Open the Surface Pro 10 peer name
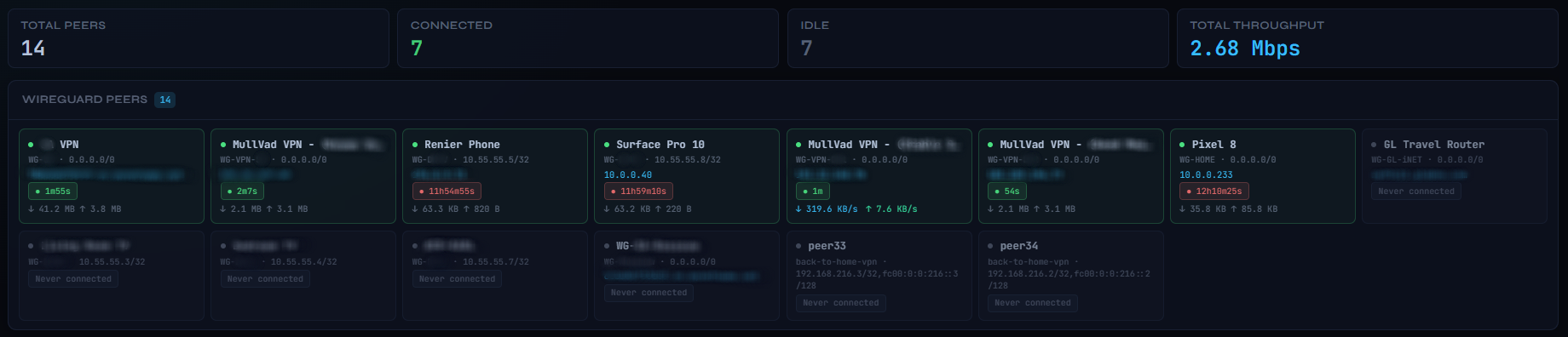The width and height of the screenshot is (1568, 337). 660,145
